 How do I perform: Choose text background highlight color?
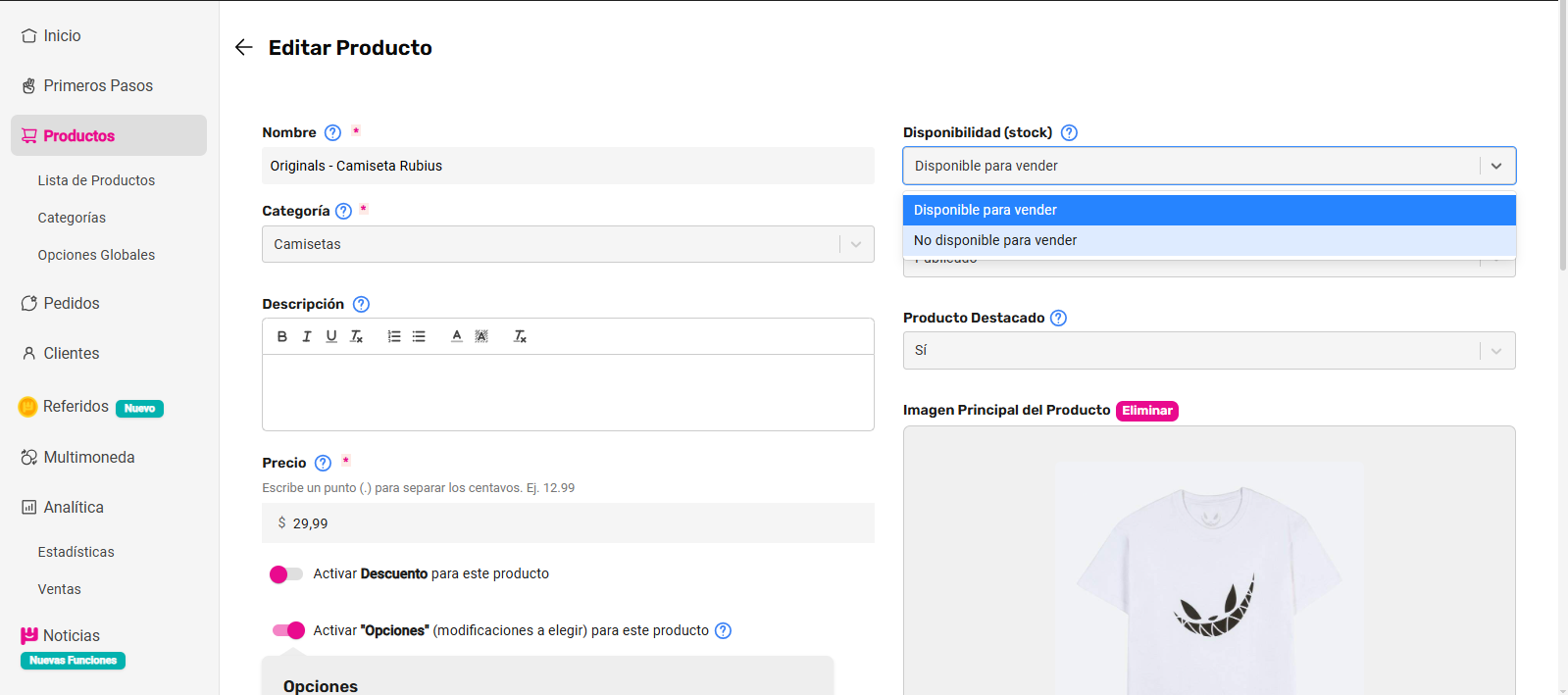coord(481,336)
